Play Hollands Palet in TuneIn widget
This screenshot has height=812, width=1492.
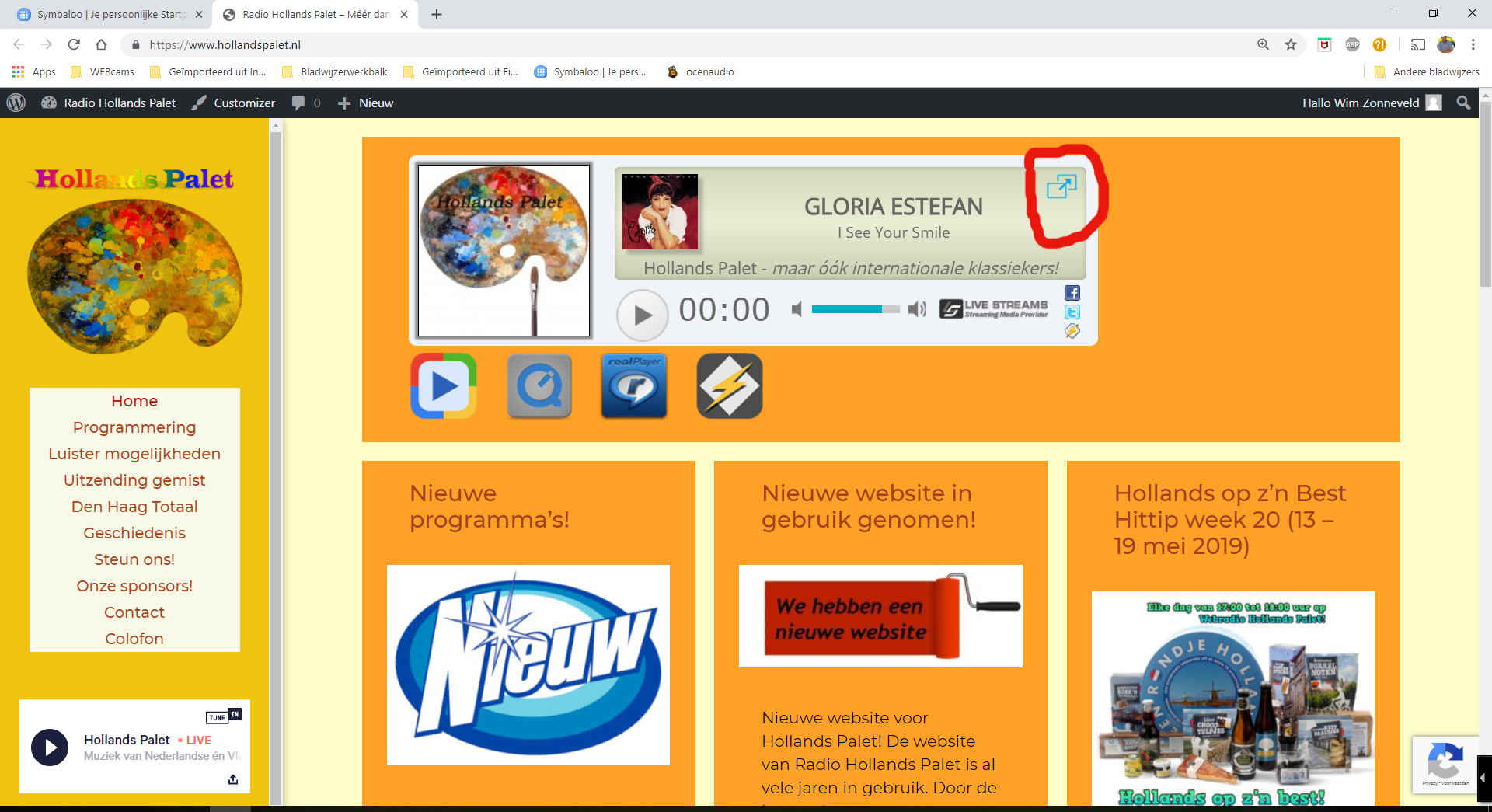click(x=50, y=748)
